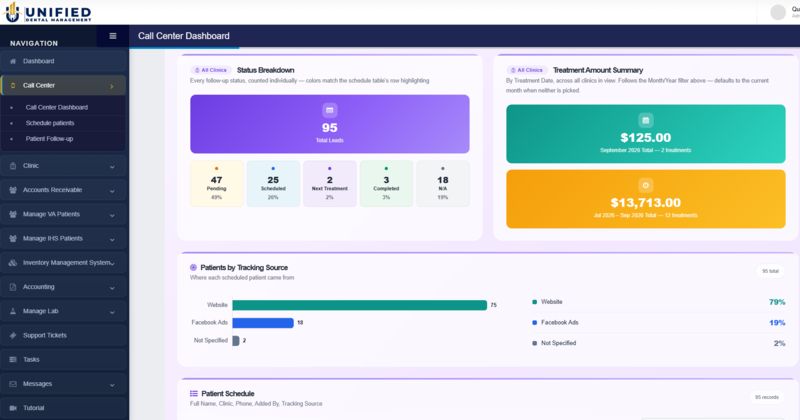
Task: Collapse the Call Center menu chevron
Action: (x=112, y=86)
